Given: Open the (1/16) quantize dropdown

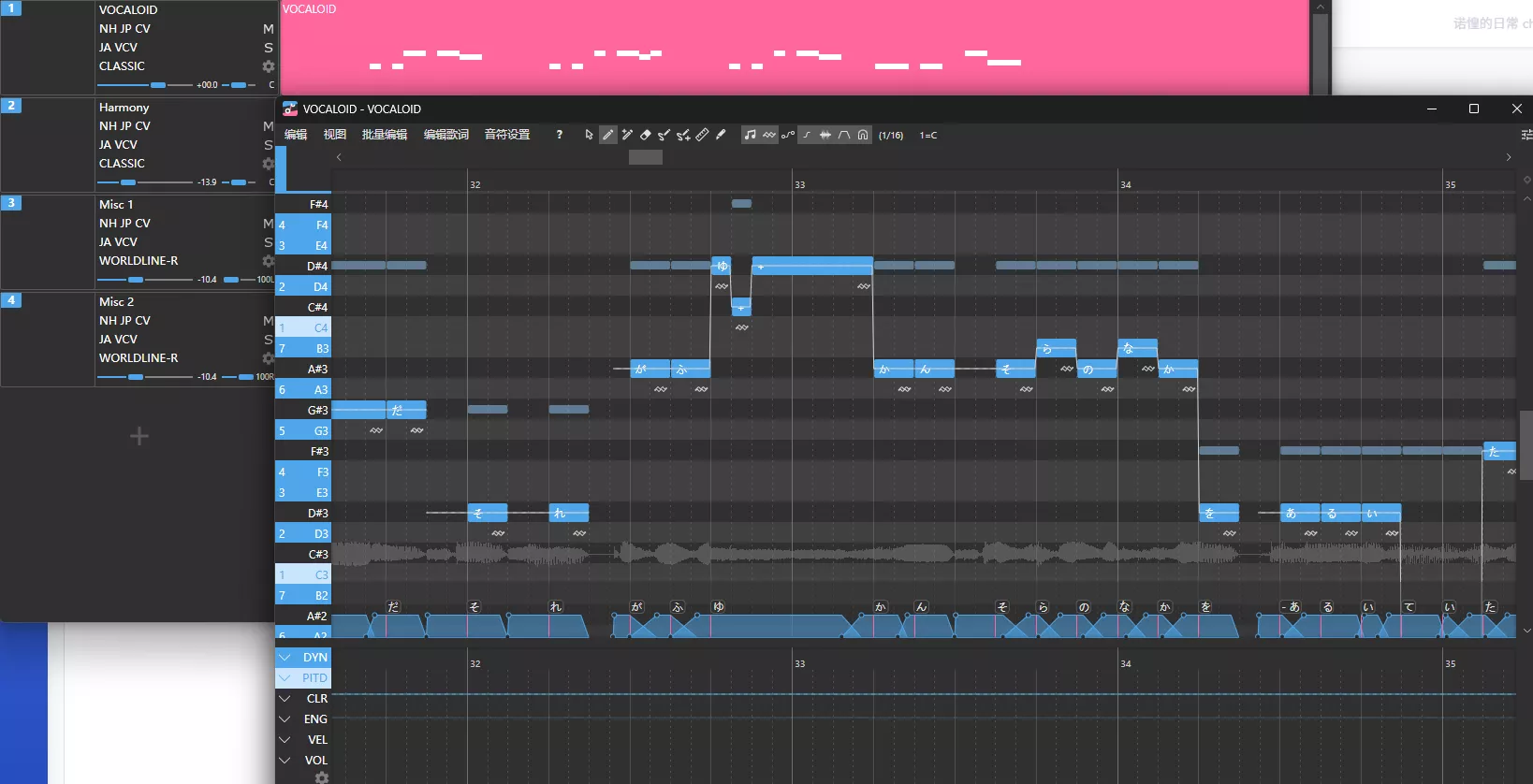Looking at the screenshot, I should click(x=891, y=136).
